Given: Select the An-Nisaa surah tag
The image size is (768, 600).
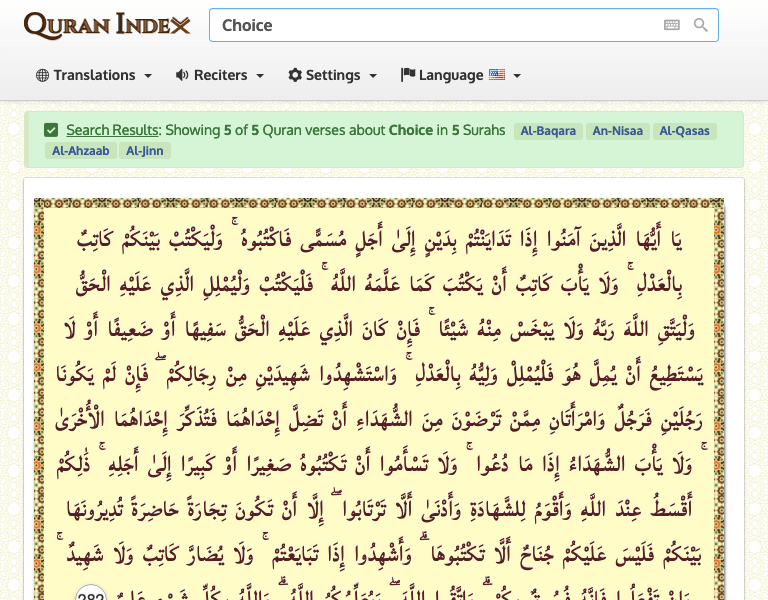Looking at the screenshot, I should (618, 130).
